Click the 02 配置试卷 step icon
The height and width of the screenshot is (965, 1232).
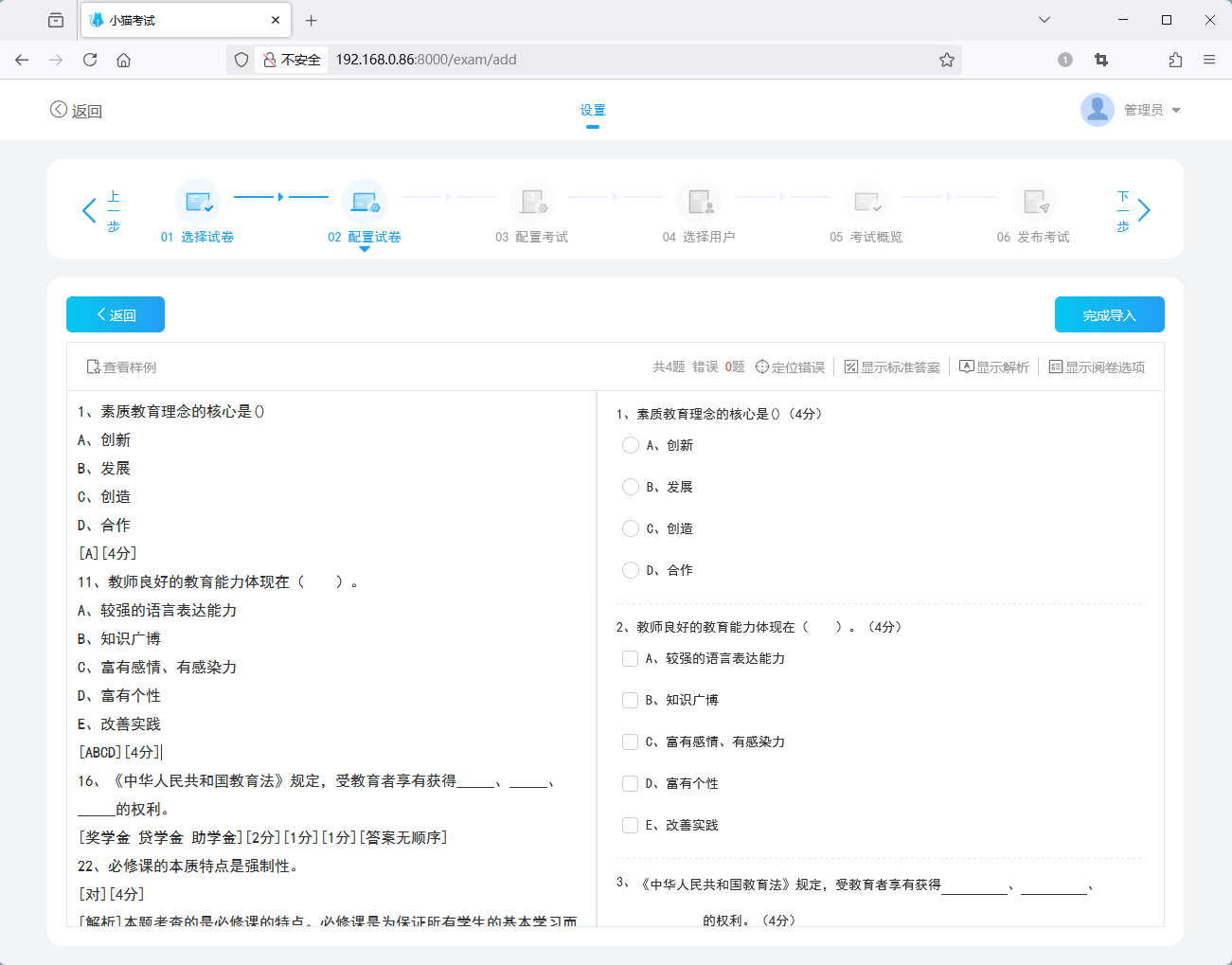366,203
